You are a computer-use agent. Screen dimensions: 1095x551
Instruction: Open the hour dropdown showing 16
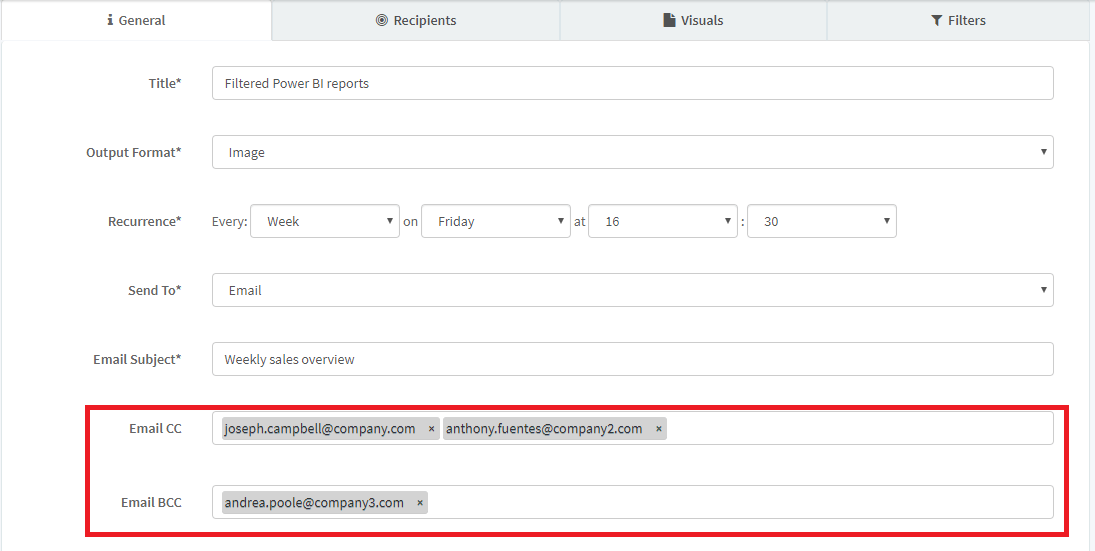[663, 221]
